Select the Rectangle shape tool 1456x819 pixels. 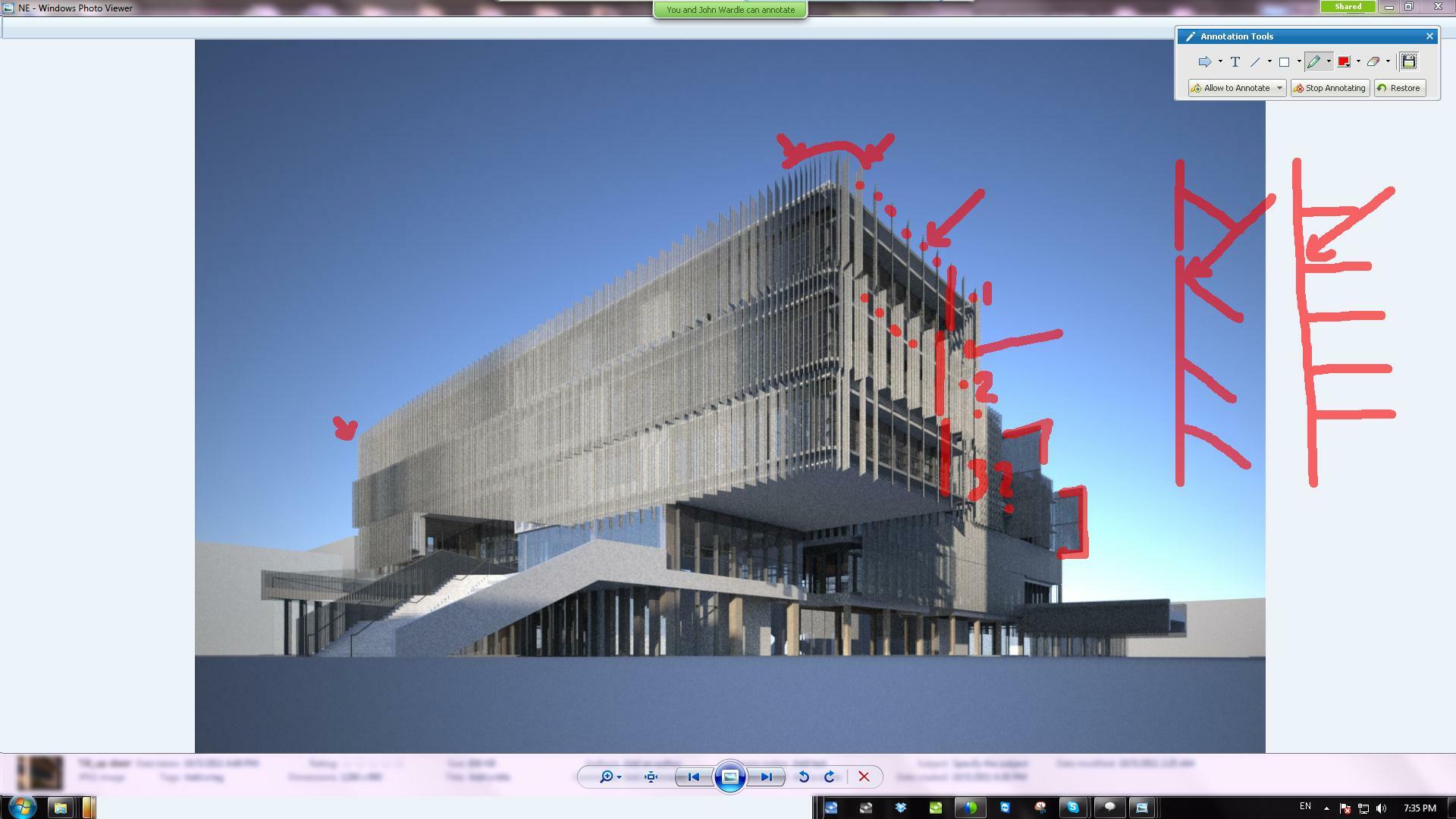1285,61
